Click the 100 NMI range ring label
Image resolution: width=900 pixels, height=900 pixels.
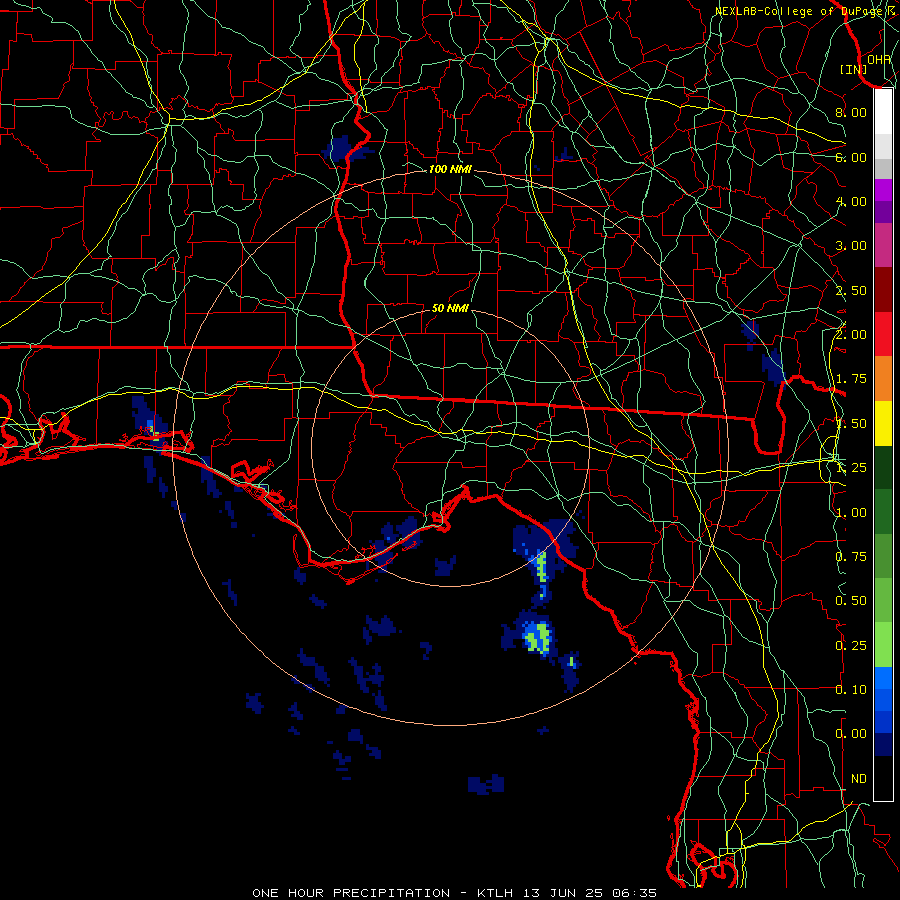point(450,169)
